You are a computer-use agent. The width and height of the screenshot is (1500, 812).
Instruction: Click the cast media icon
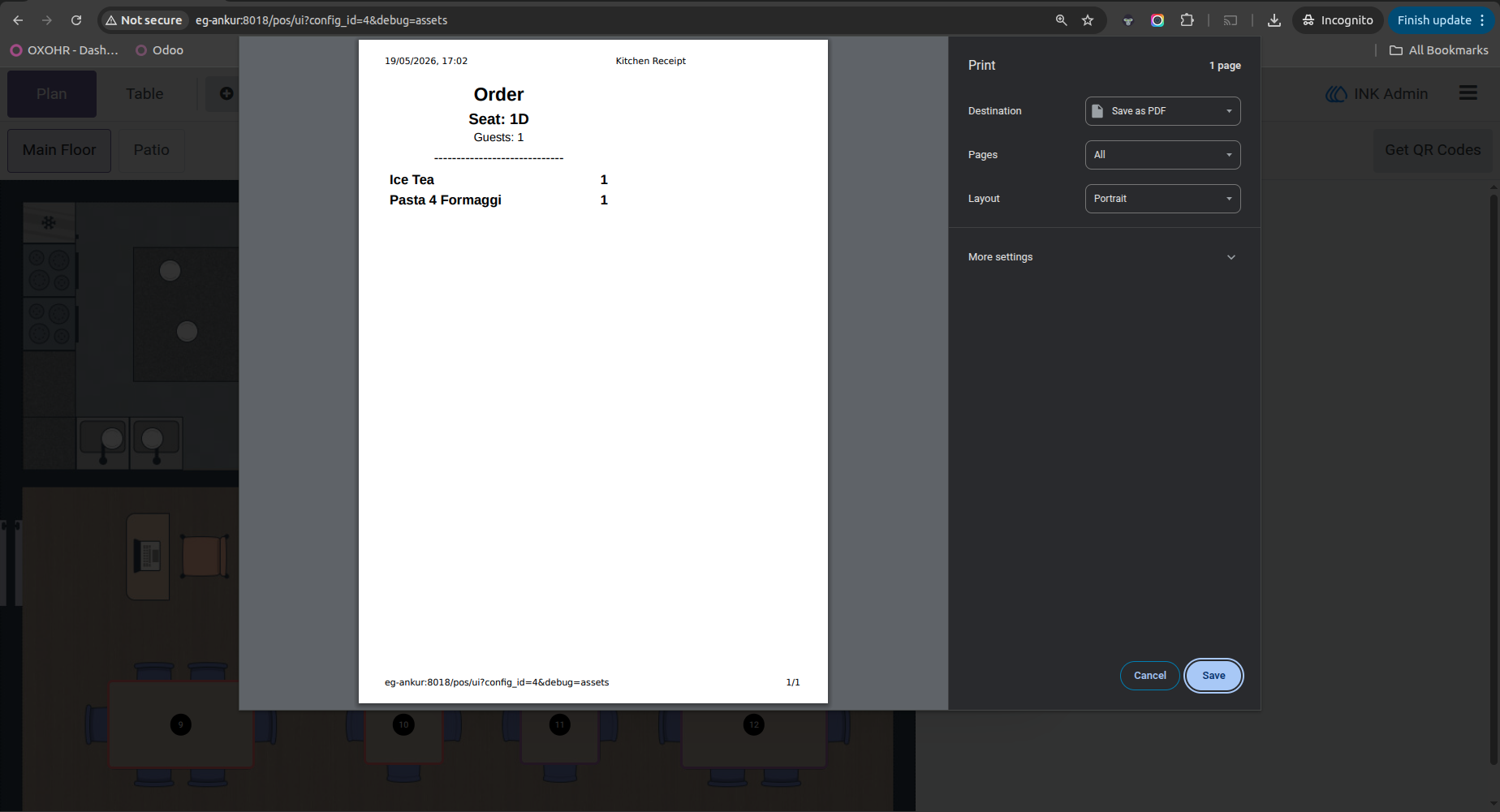pos(1231,20)
